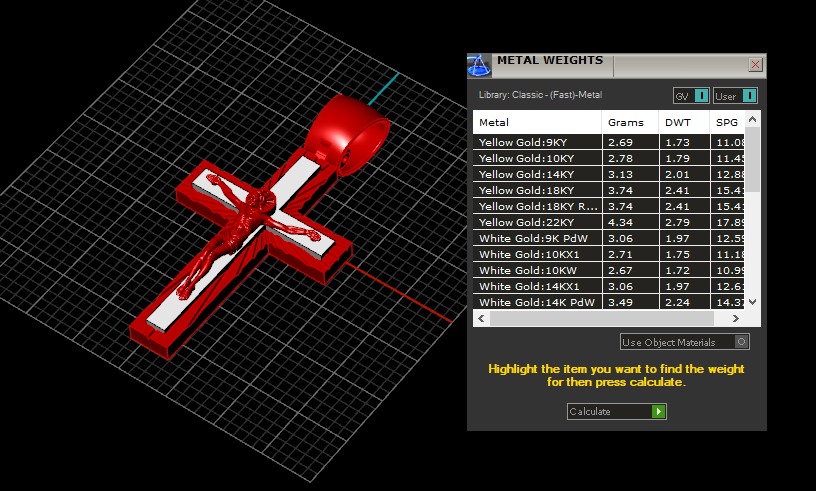Image resolution: width=816 pixels, height=491 pixels.
Task: Select the White Gold:14K PdW row
Action: coord(609,302)
